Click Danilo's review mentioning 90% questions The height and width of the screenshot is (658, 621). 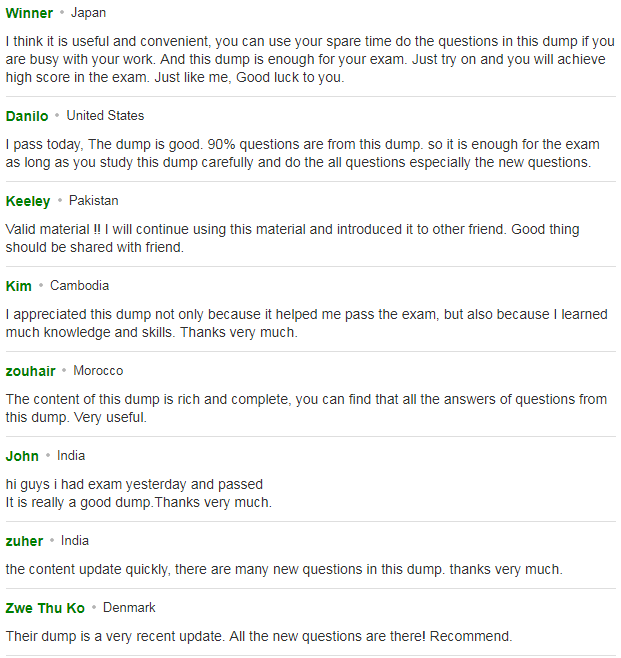tap(303, 153)
